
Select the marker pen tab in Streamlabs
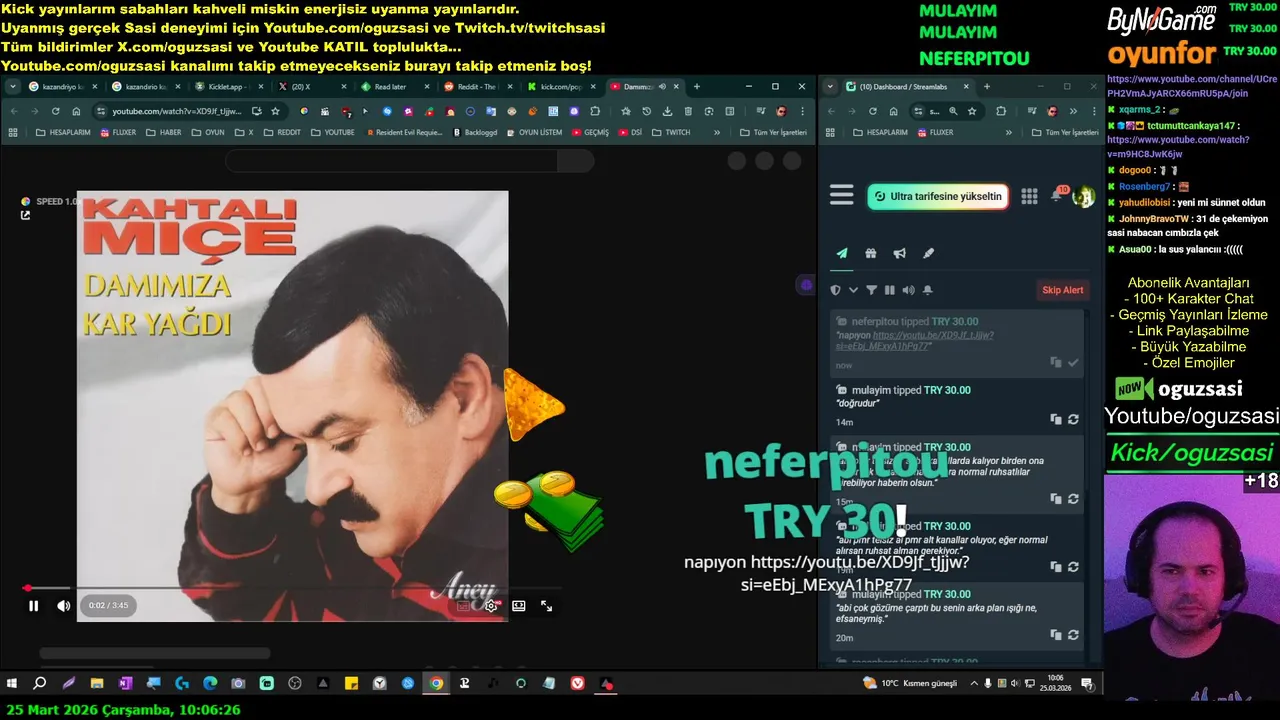pos(928,253)
